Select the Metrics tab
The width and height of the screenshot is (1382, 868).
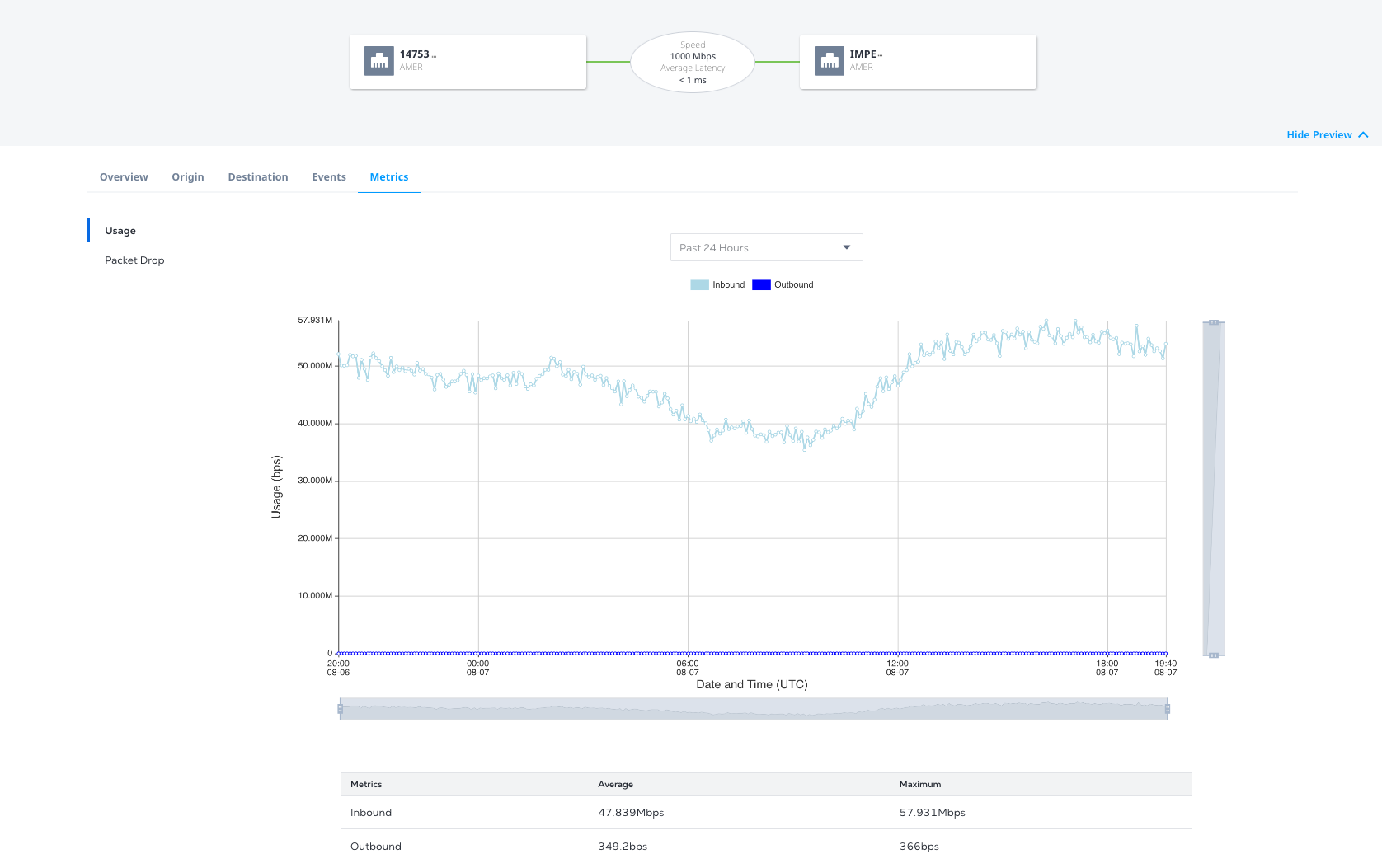tap(389, 177)
